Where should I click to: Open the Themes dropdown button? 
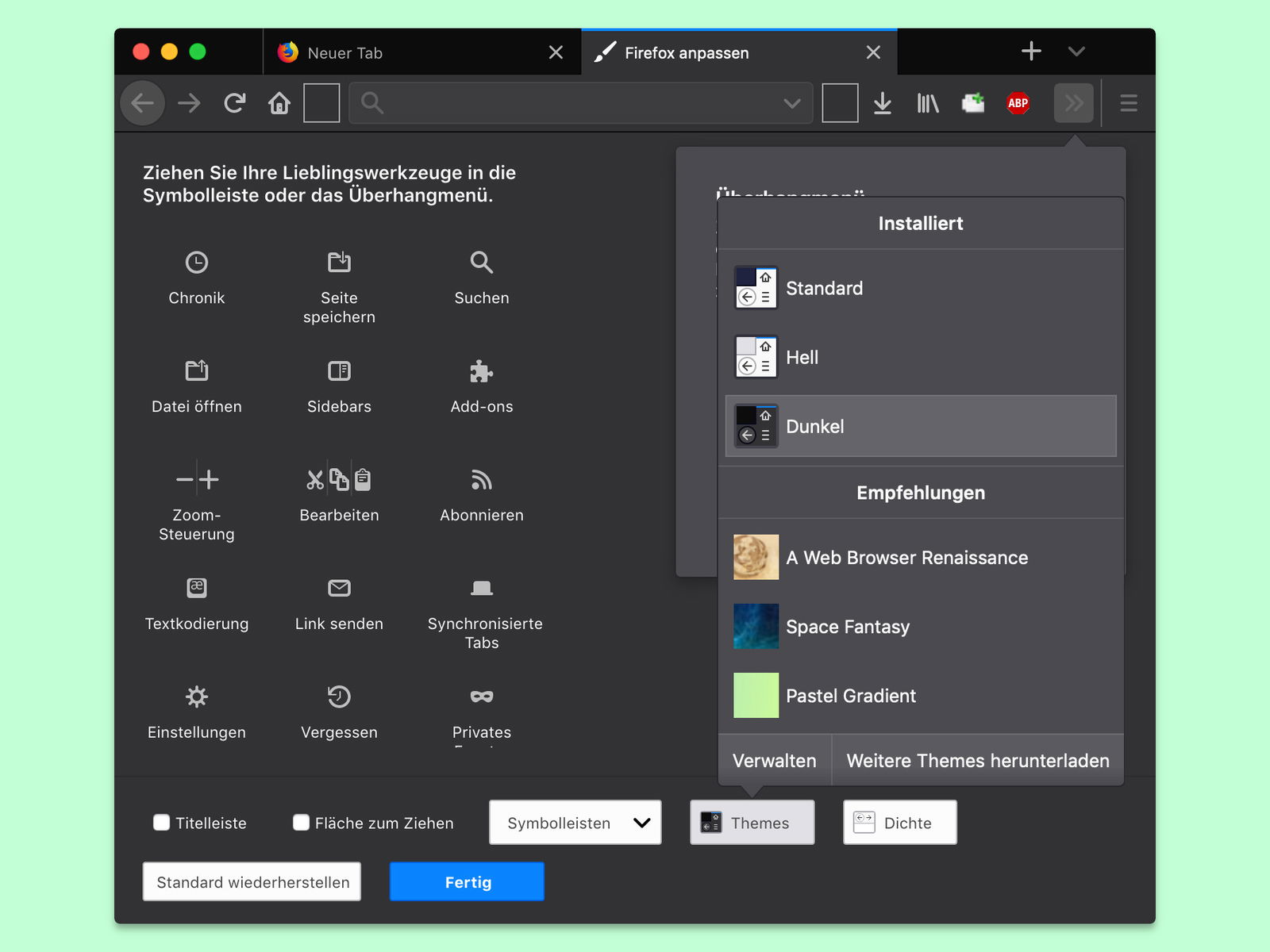click(752, 823)
